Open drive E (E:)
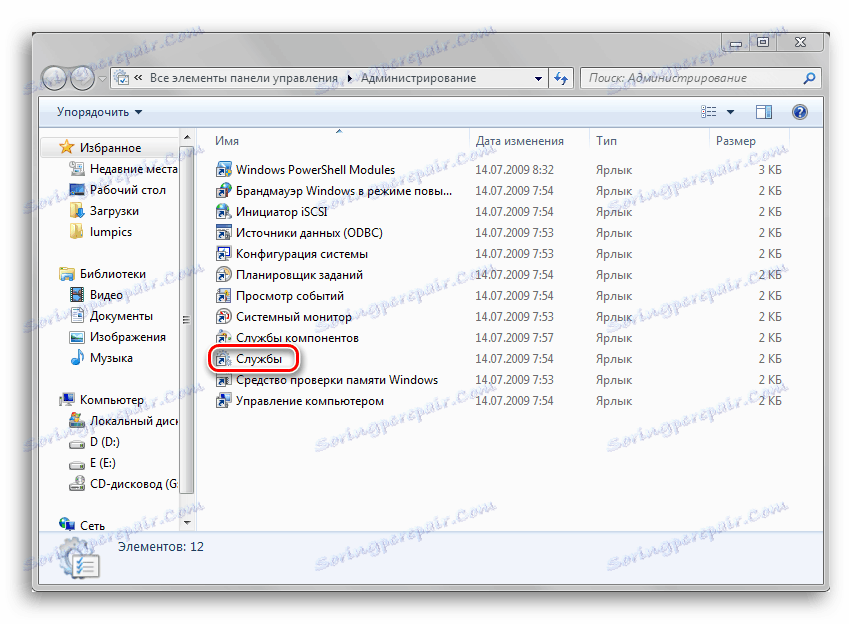Viewport: 862px width, 624px height. click(103, 463)
